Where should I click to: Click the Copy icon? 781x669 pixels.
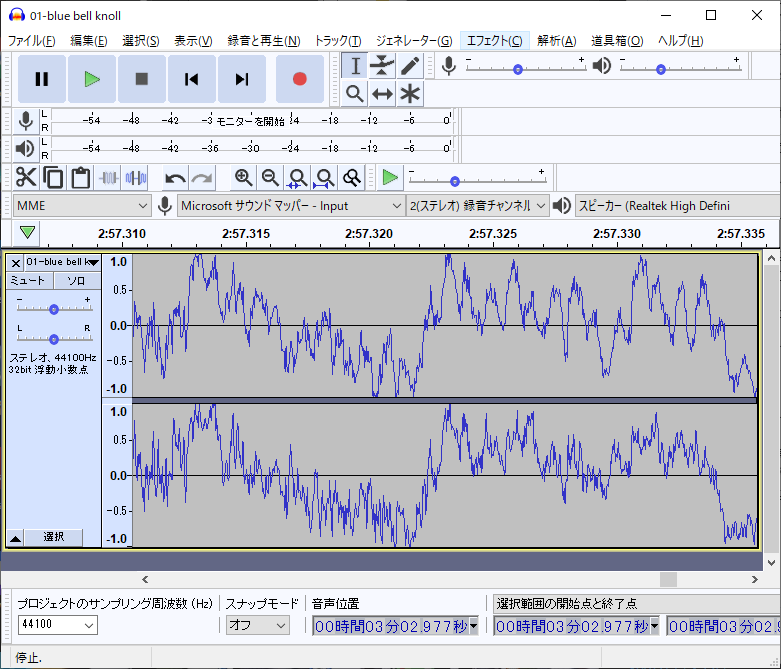pos(53,177)
